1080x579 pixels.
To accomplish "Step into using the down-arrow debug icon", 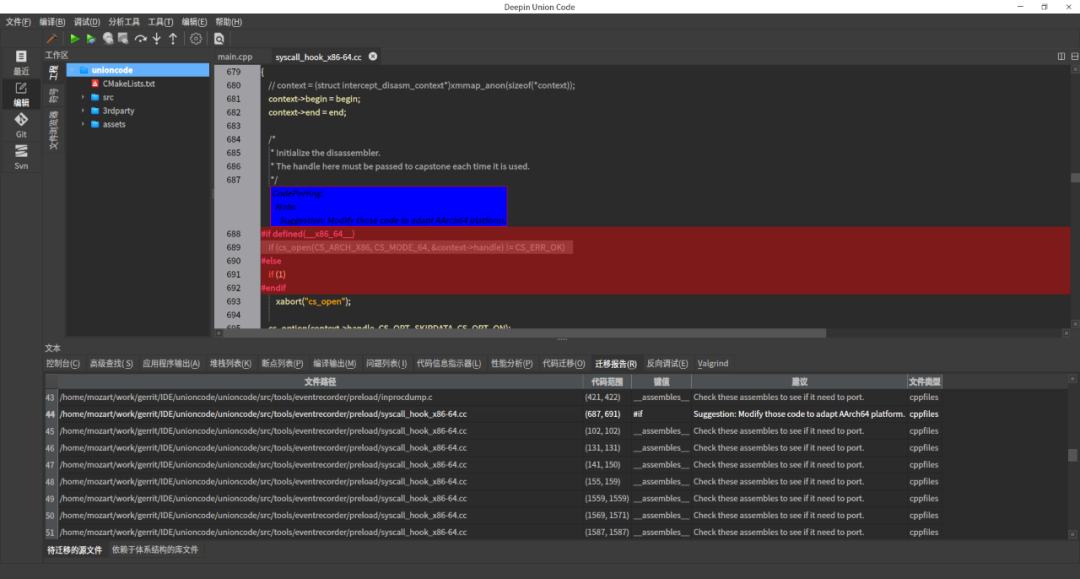I will (x=156, y=38).
